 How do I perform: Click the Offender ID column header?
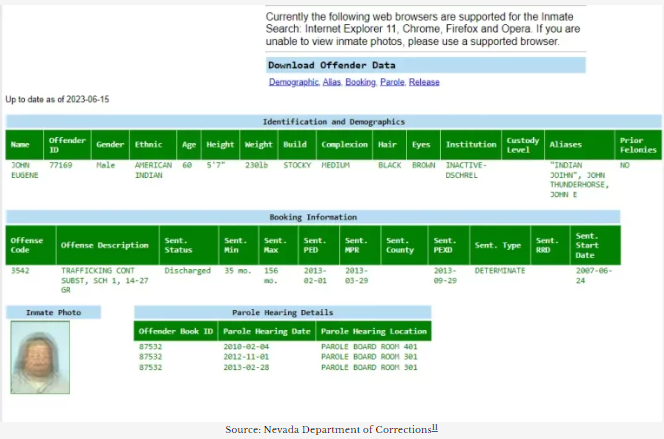point(68,144)
